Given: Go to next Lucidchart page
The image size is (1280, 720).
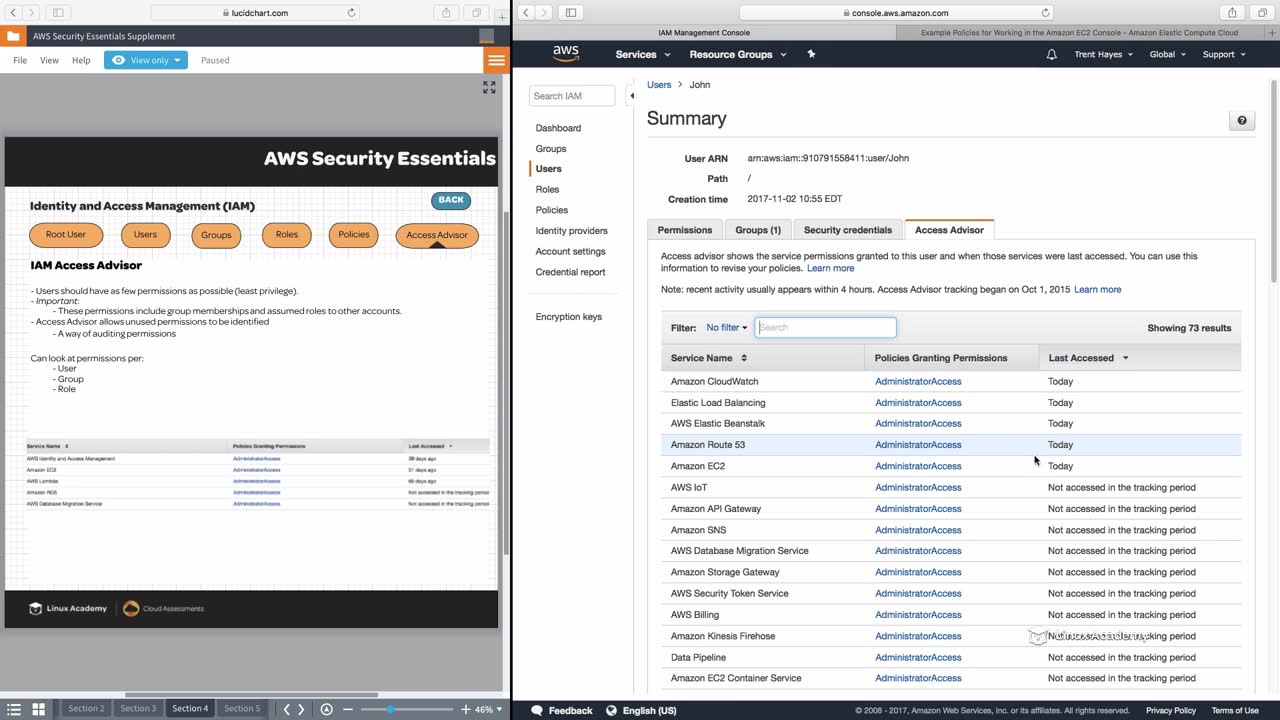Looking at the screenshot, I should tap(301, 709).
